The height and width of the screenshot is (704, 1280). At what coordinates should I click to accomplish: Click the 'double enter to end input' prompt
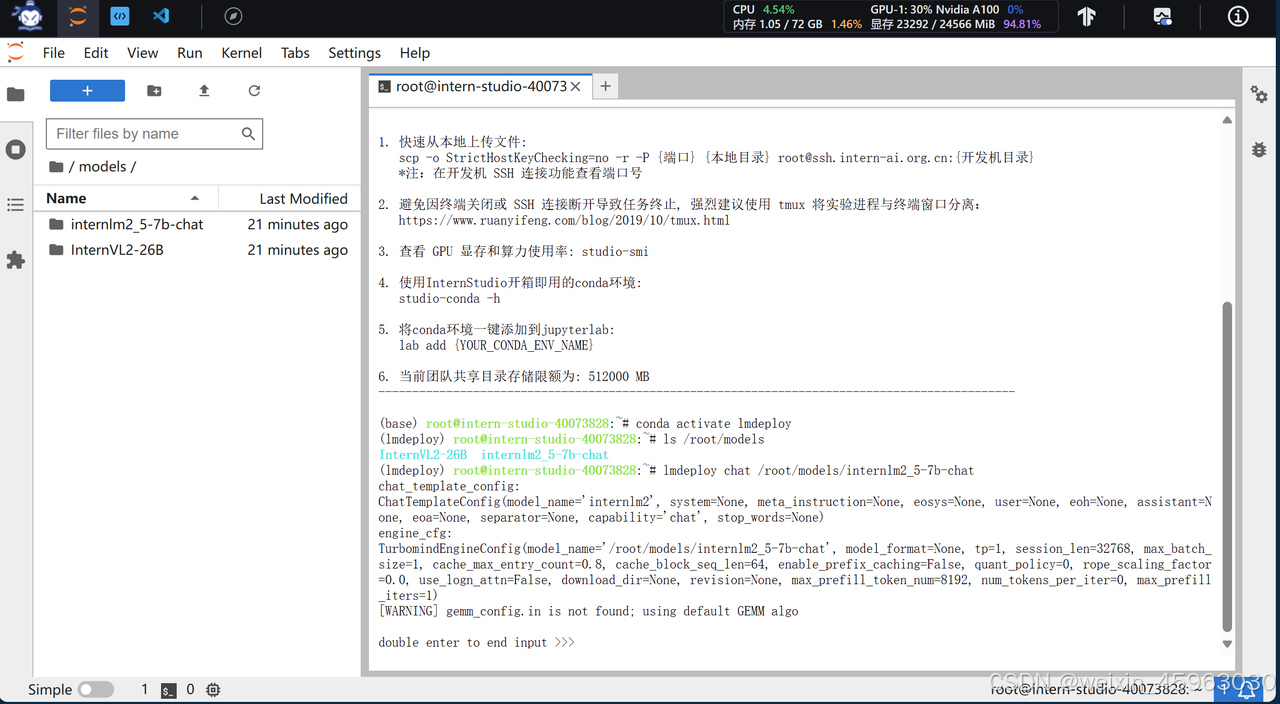click(476, 642)
